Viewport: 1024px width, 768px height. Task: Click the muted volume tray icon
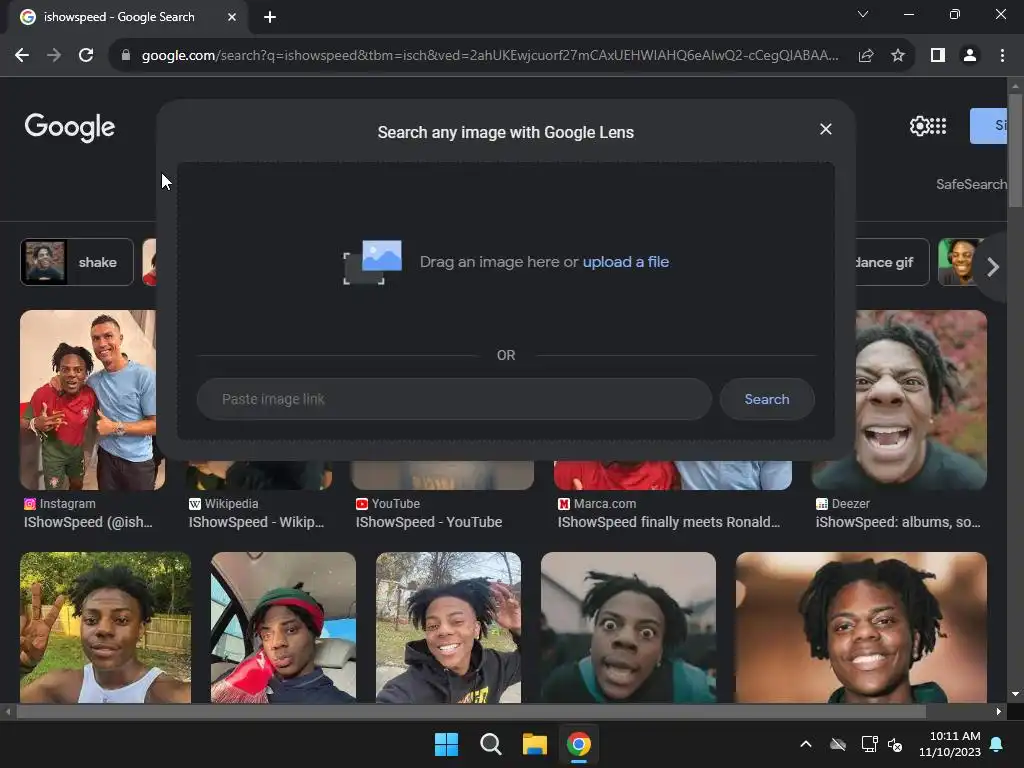click(895, 744)
